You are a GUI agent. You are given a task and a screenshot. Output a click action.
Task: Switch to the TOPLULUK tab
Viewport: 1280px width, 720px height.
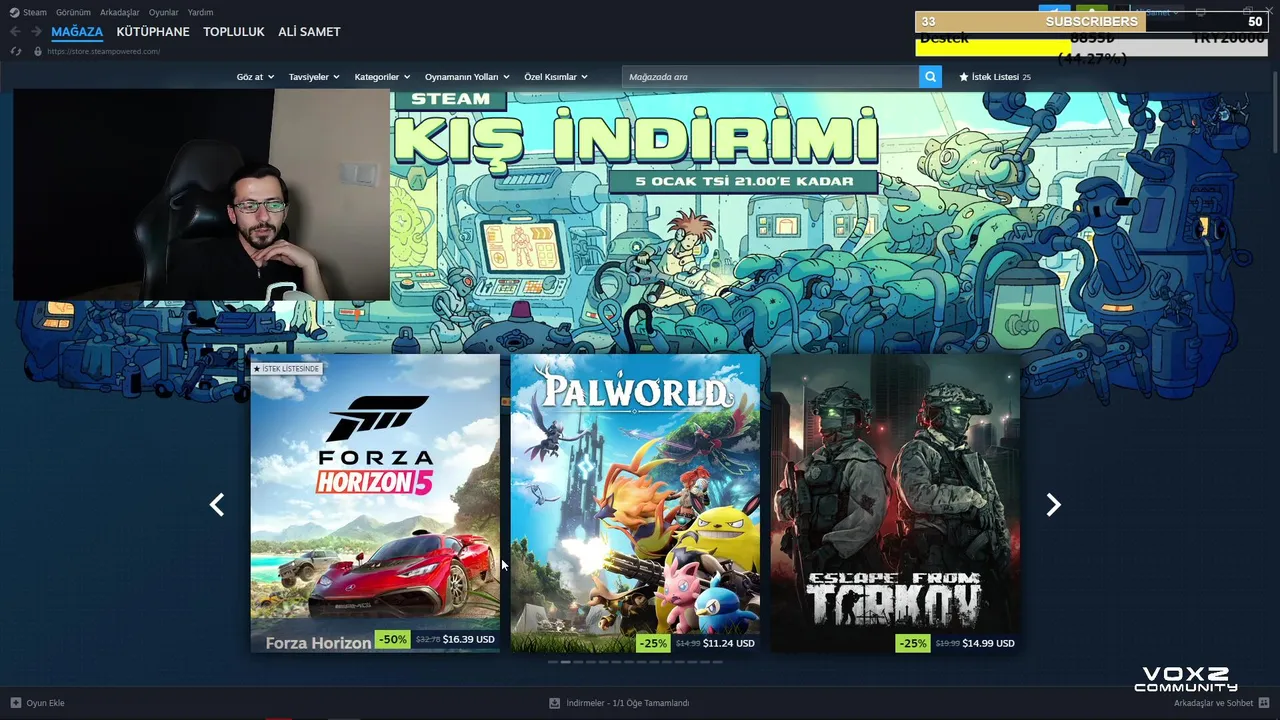coord(234,32)
